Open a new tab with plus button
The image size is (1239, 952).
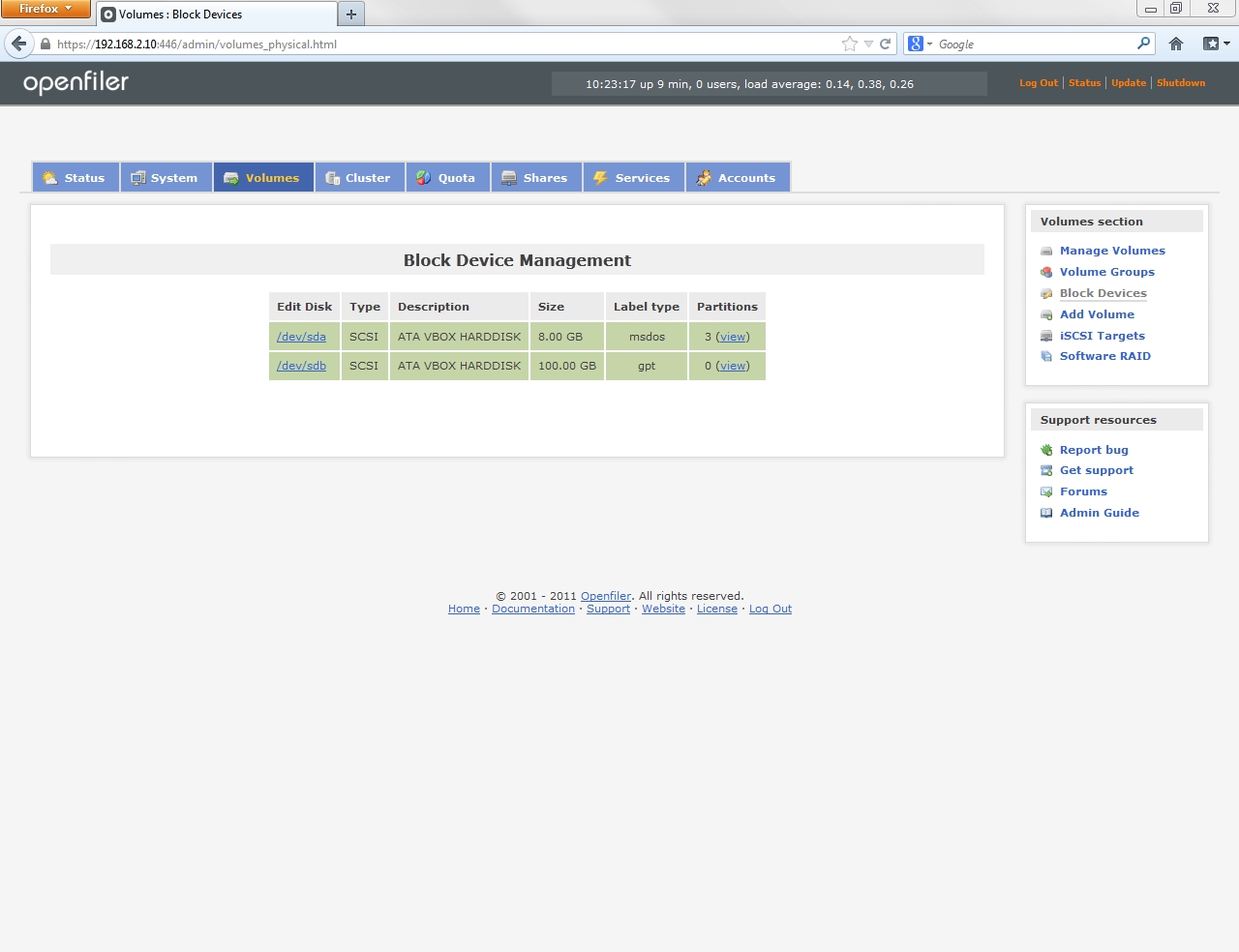(351, 15)
